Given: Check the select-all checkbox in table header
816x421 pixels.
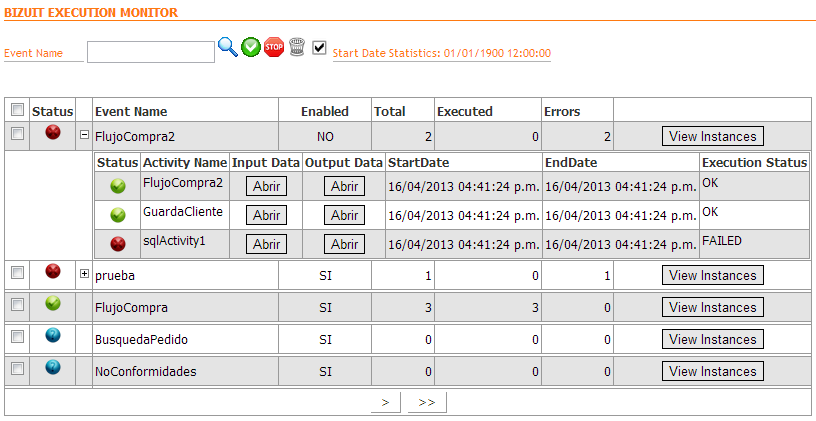Looking at the screenshot, I should click(17, 110).
